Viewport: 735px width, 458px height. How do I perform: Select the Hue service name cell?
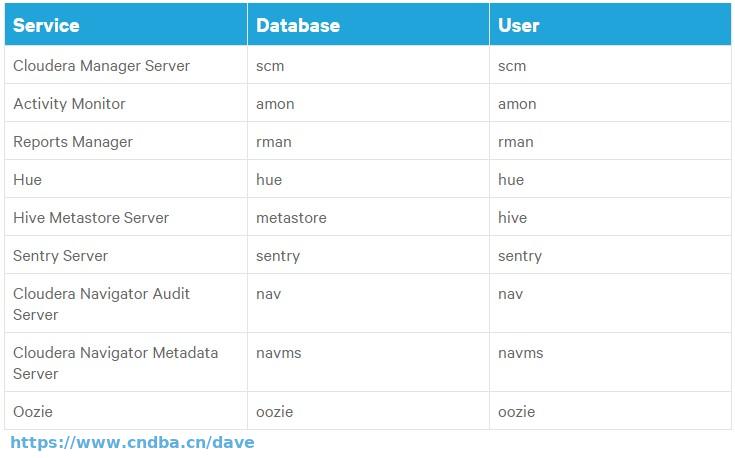pyautogui.click(x=126, y=179)
